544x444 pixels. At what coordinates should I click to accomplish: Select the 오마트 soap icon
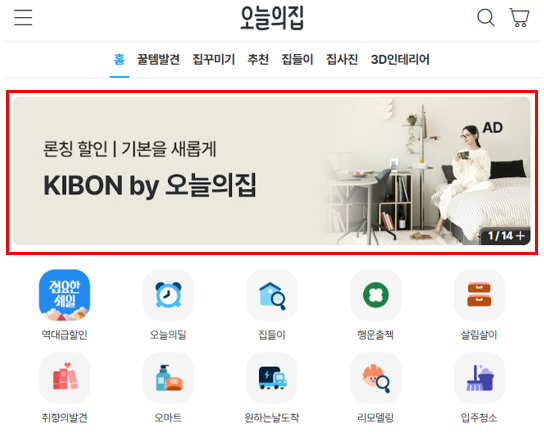coord(168,378)
